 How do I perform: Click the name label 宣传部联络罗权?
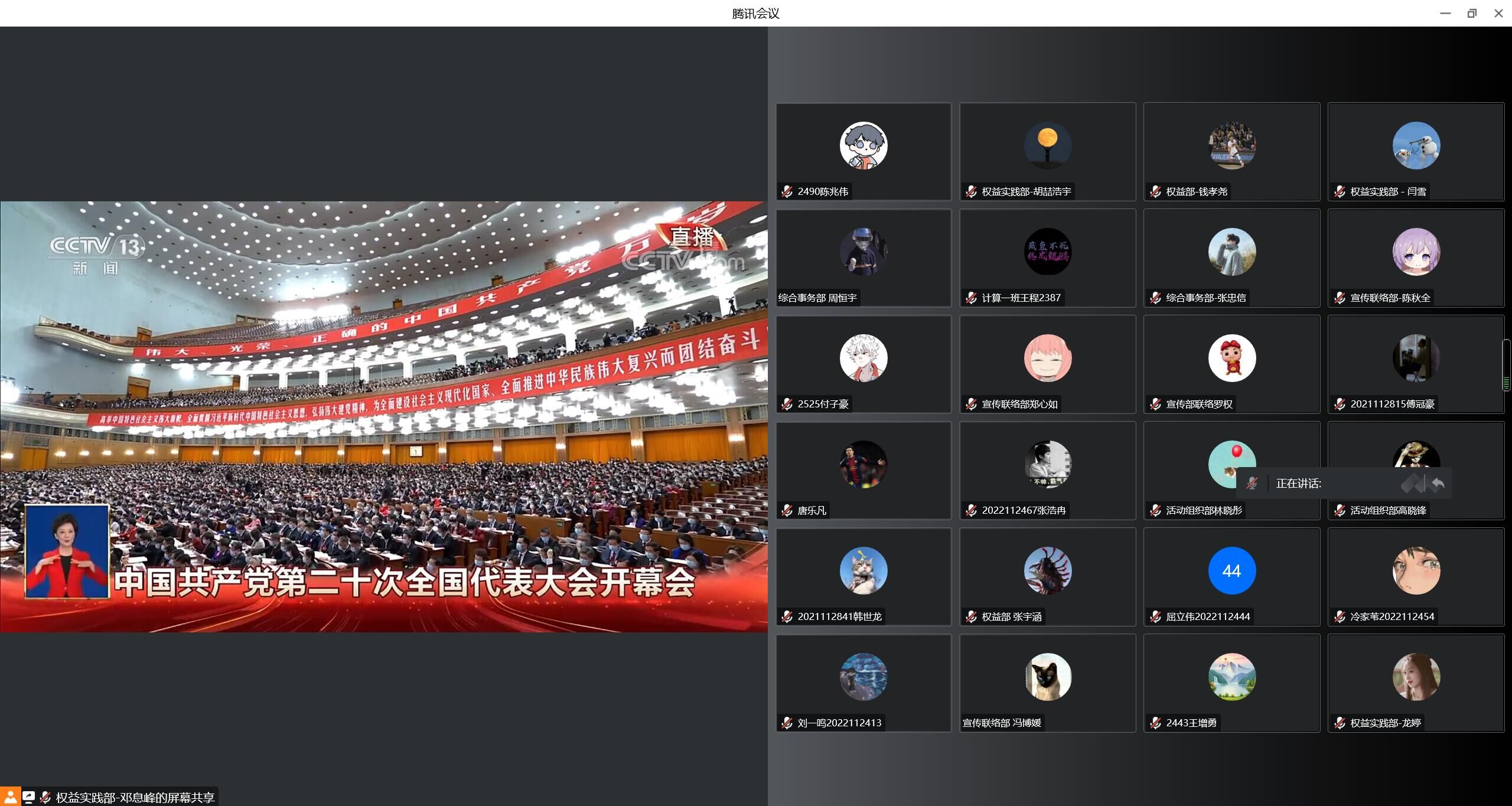click(x=1199, y=404)
